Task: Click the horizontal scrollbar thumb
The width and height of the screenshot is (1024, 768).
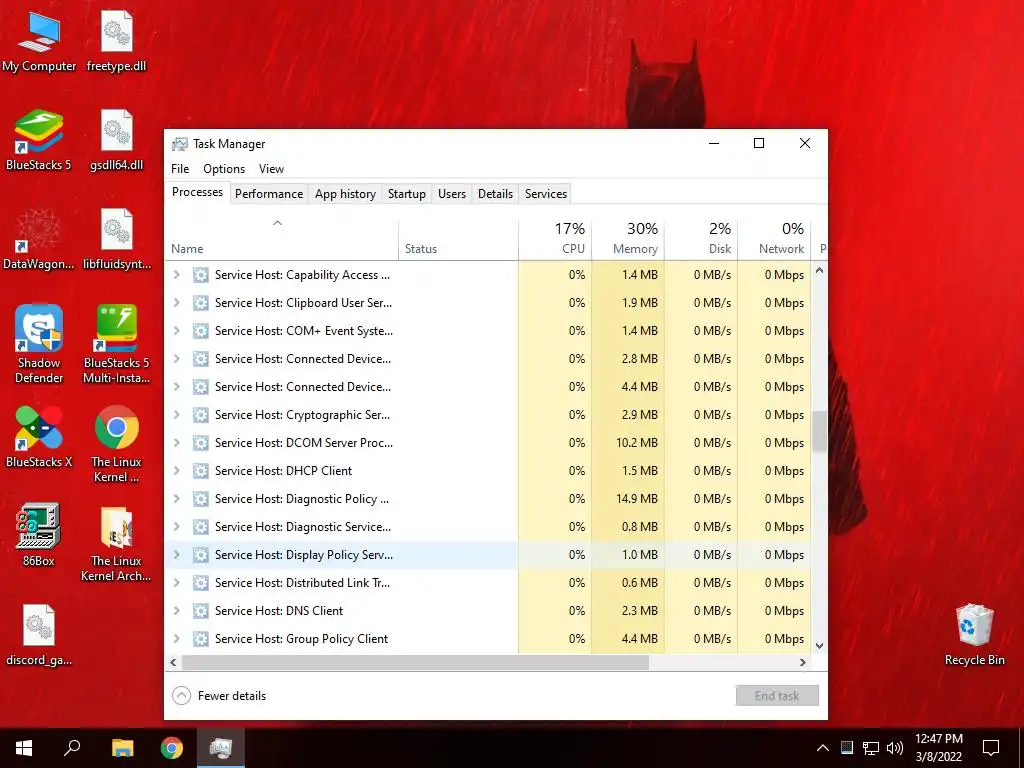Action: click(415, 662)
